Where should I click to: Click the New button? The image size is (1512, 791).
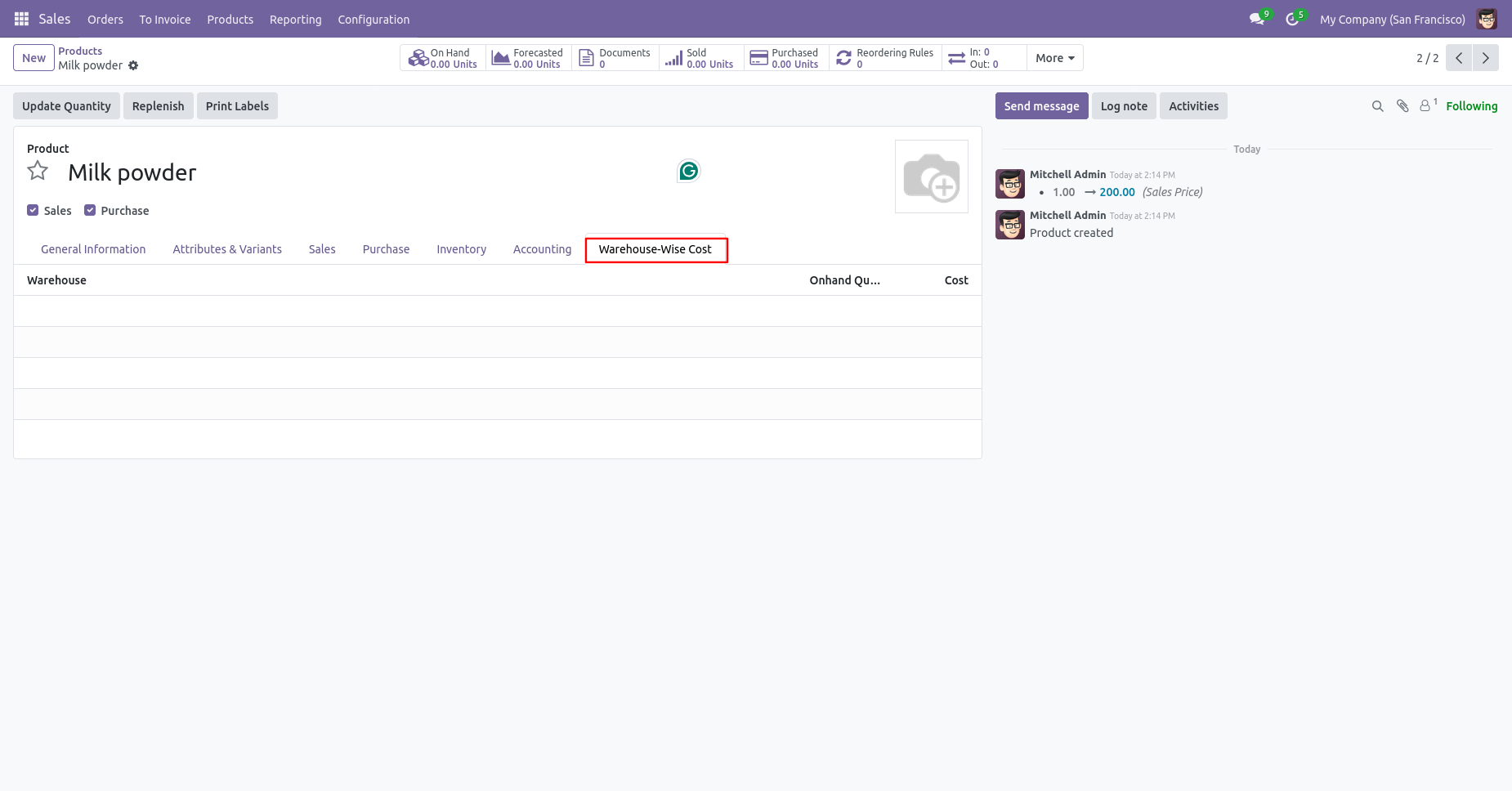[34, 58]
